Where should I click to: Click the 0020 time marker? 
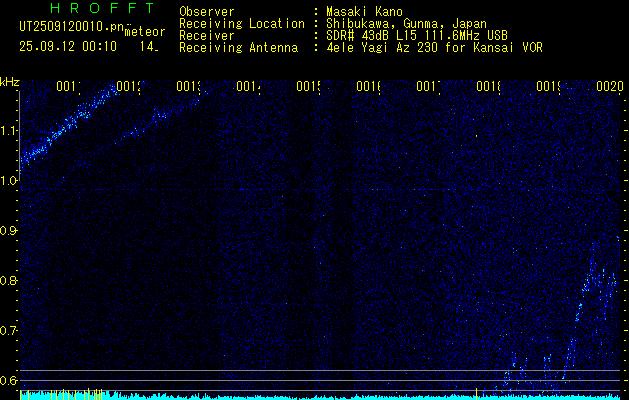(610, 86)
